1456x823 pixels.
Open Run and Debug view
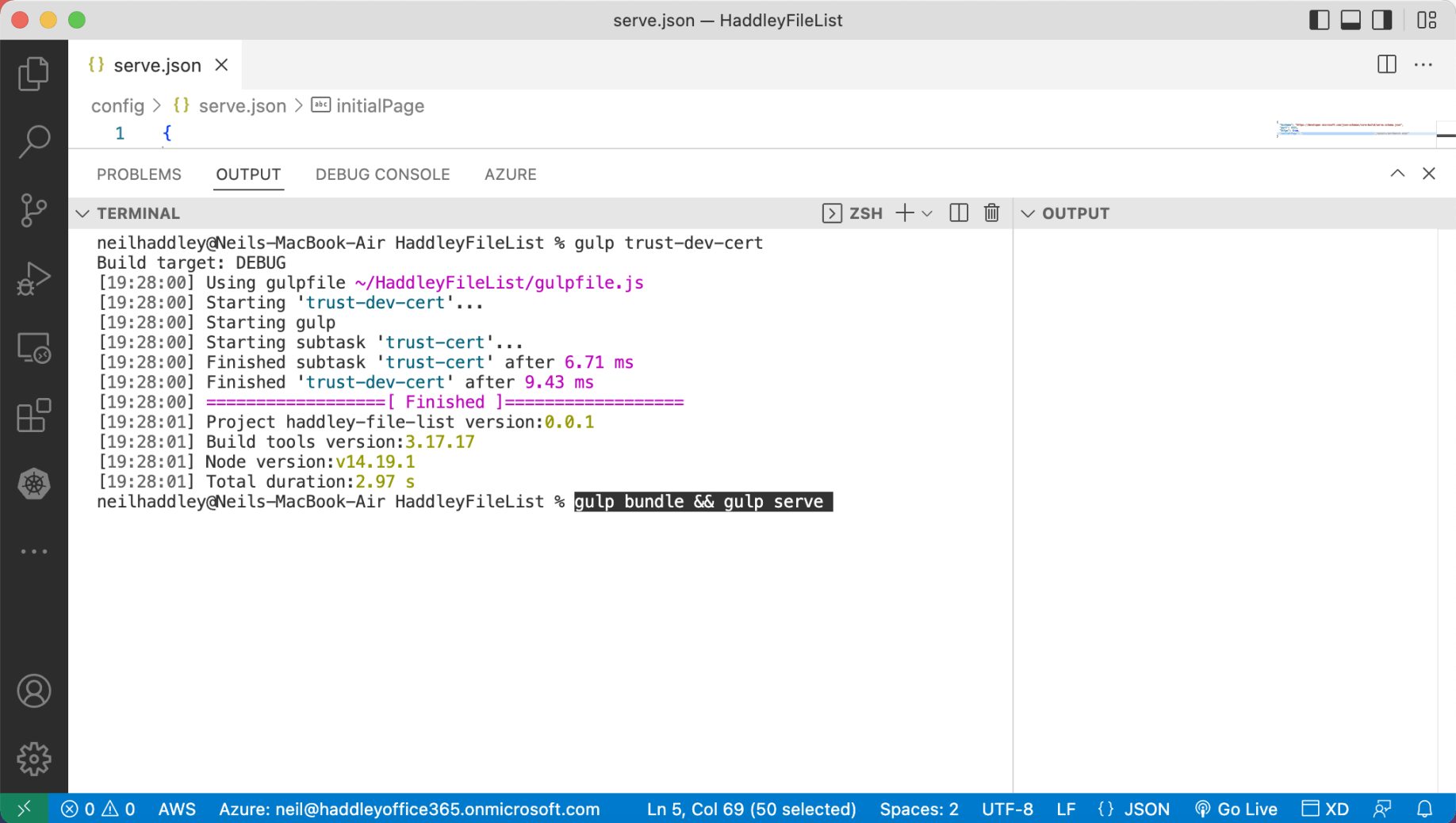tap(33, 279)
